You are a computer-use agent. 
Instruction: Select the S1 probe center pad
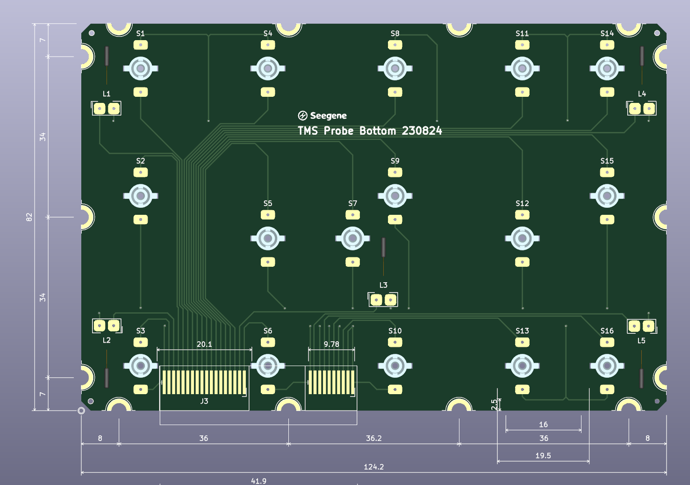pos(140,69)
